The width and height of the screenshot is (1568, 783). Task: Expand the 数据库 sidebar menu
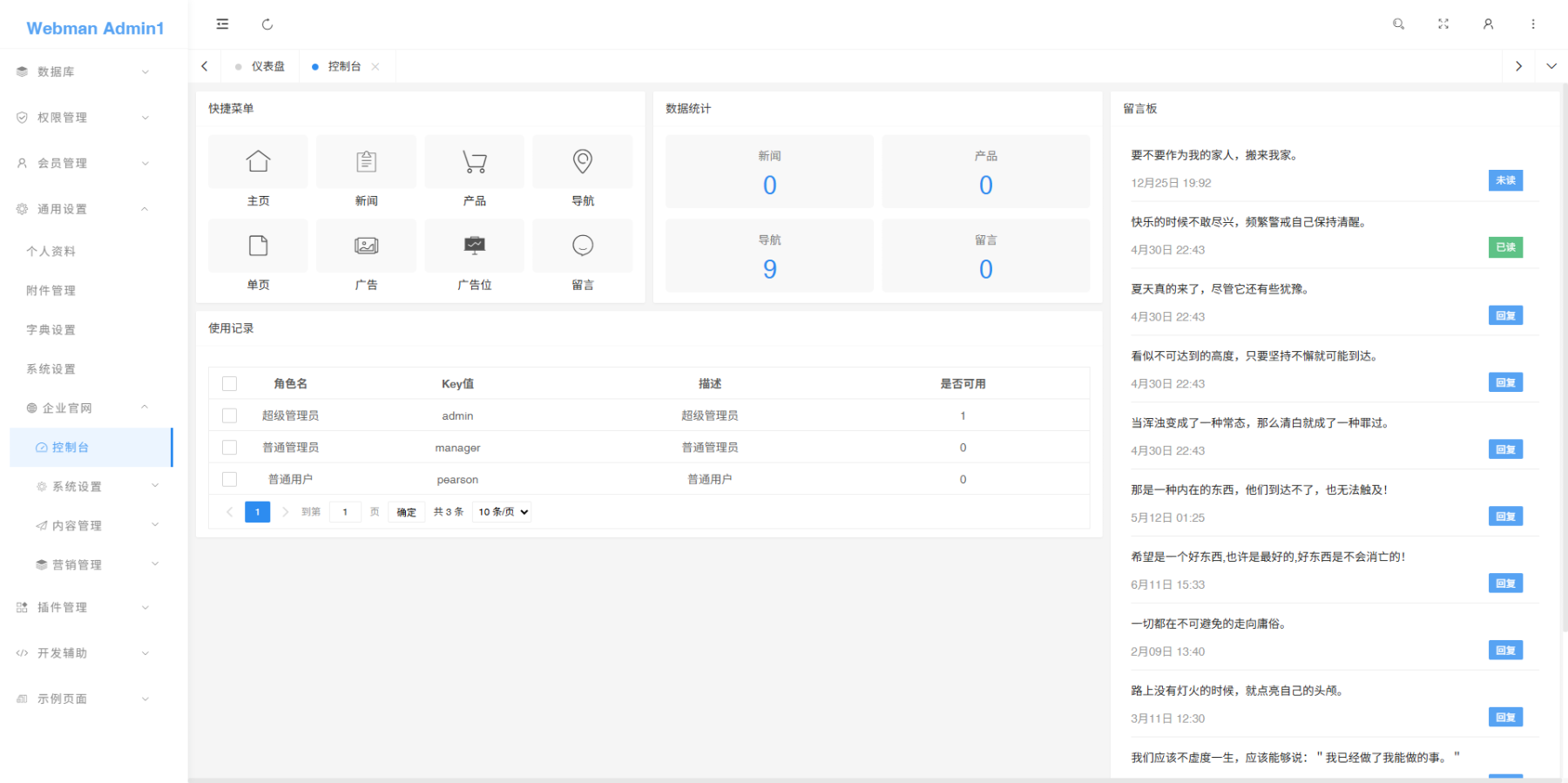pos(83,71)
